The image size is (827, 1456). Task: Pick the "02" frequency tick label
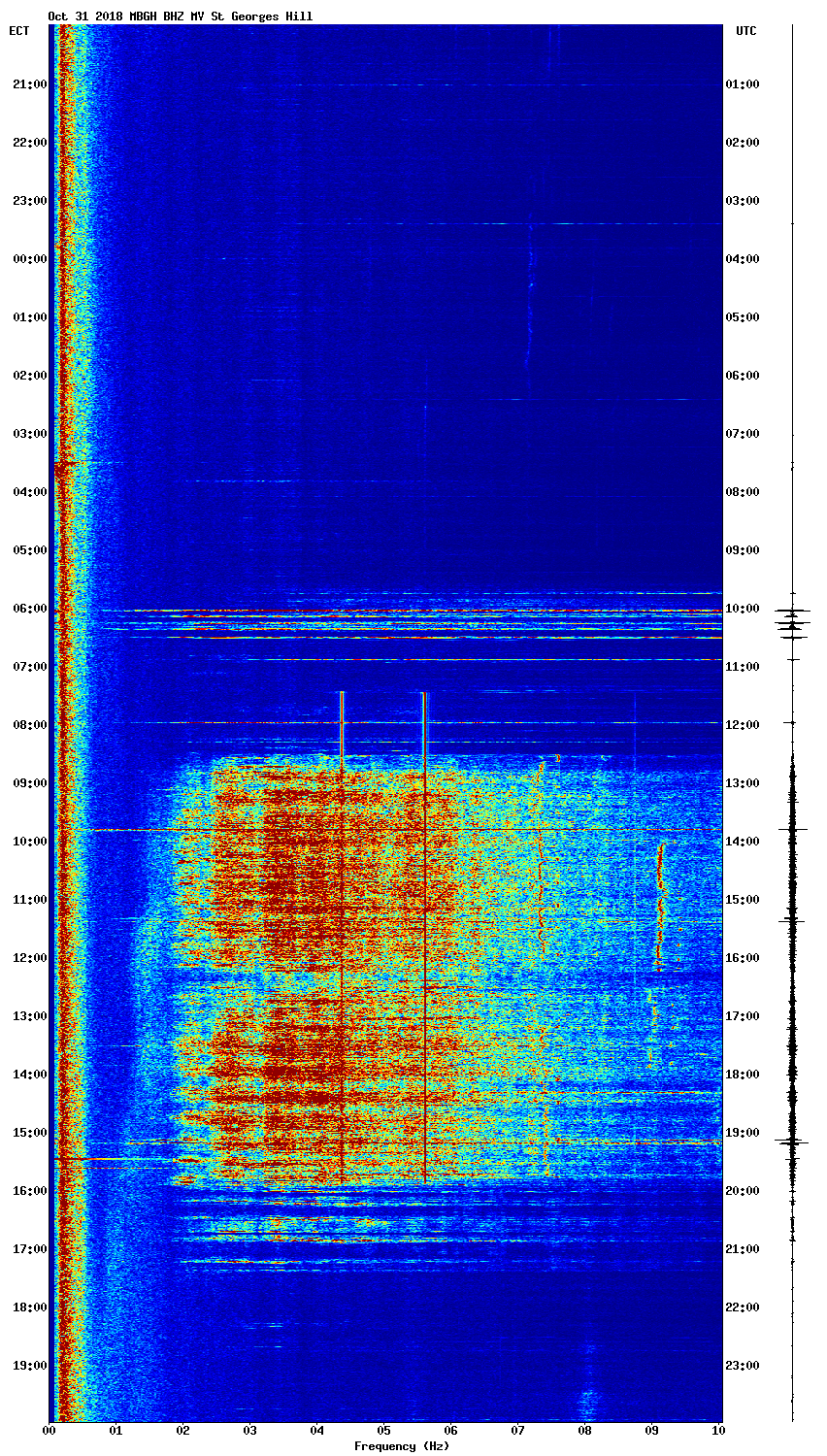[x=183, y=1431]
